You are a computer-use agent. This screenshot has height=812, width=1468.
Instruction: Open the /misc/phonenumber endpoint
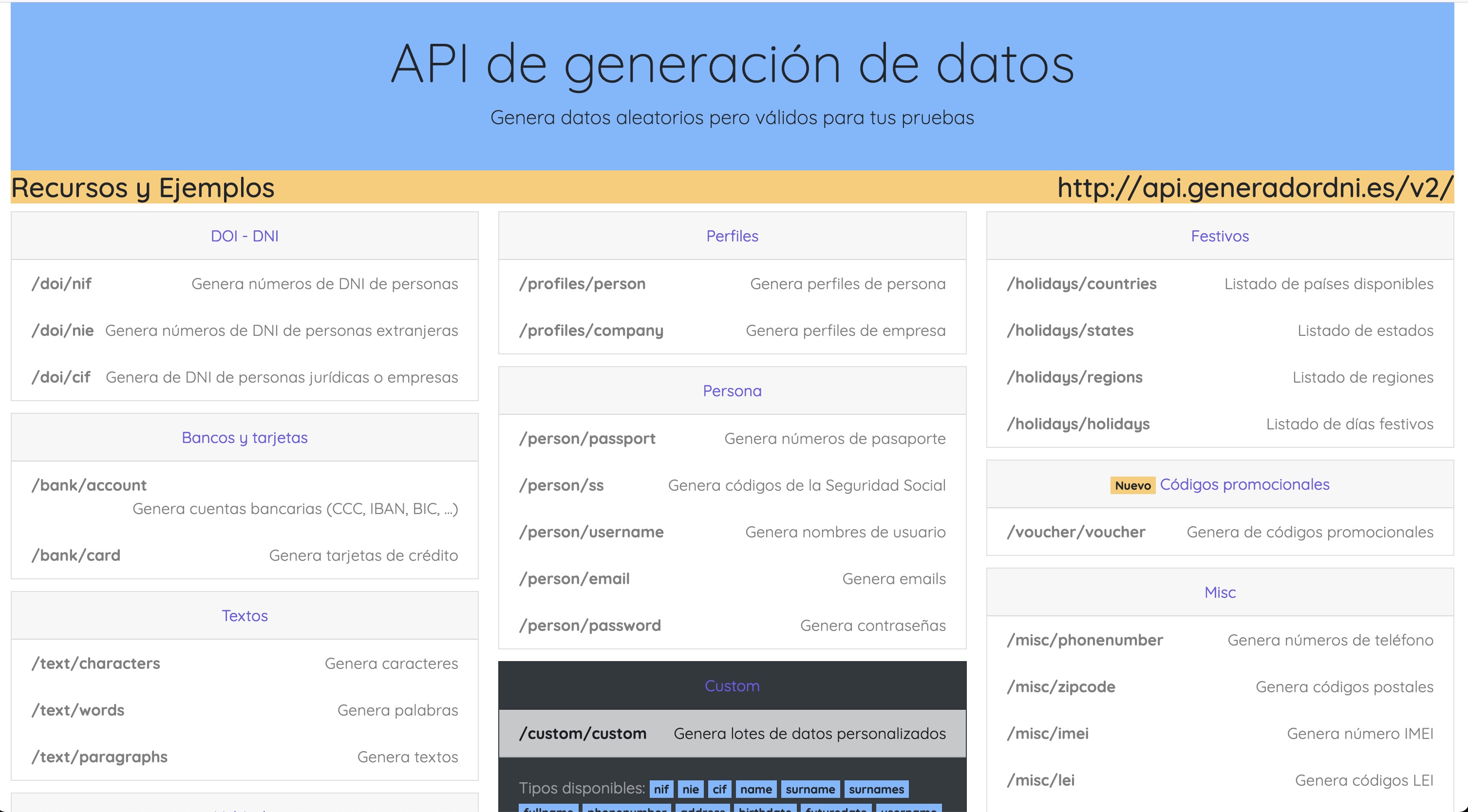pyautogui.click(x=1085, y=640)
